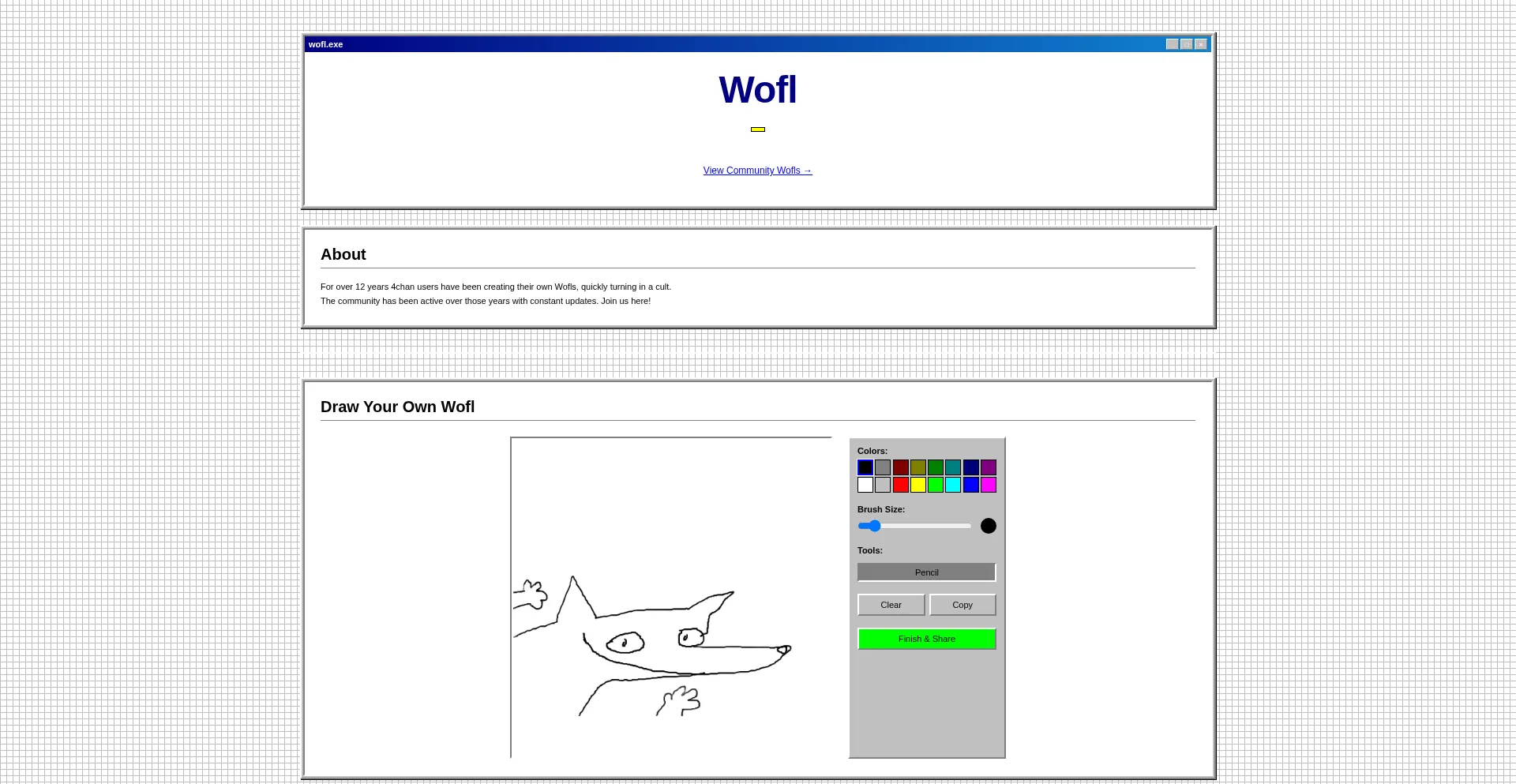Choose the magenta color swatch
Image resolution: width=1516 pixels, height=784 pixels.
(x=989, y=485)
